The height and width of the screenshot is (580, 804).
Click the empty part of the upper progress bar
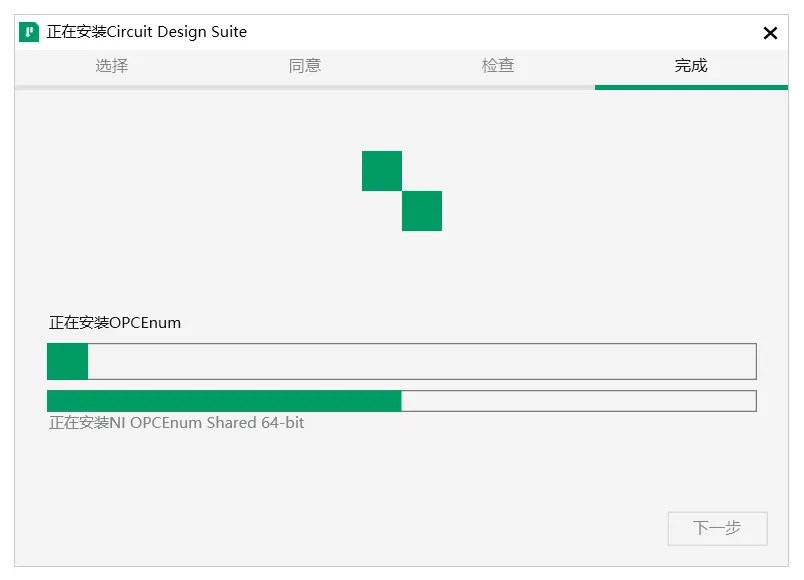pos(420,361)
